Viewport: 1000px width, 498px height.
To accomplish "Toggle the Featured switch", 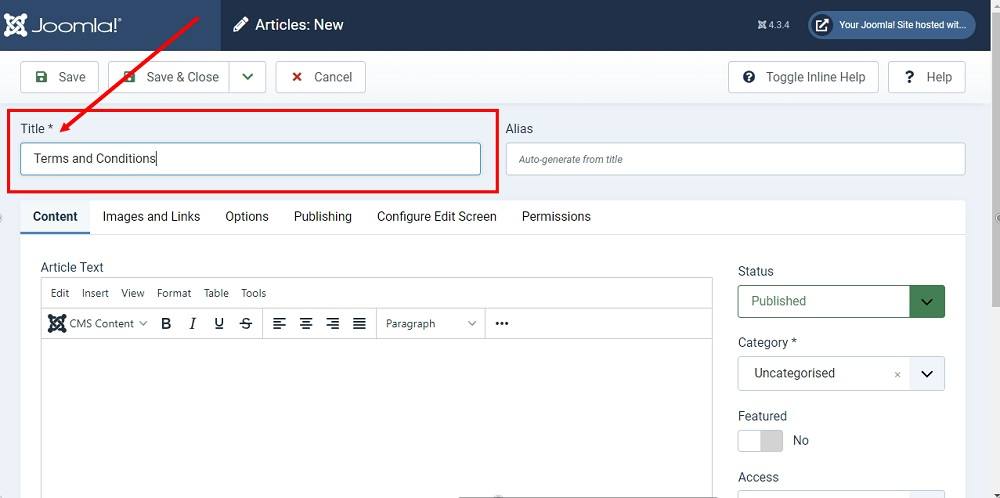I will (x=760, y=441).
